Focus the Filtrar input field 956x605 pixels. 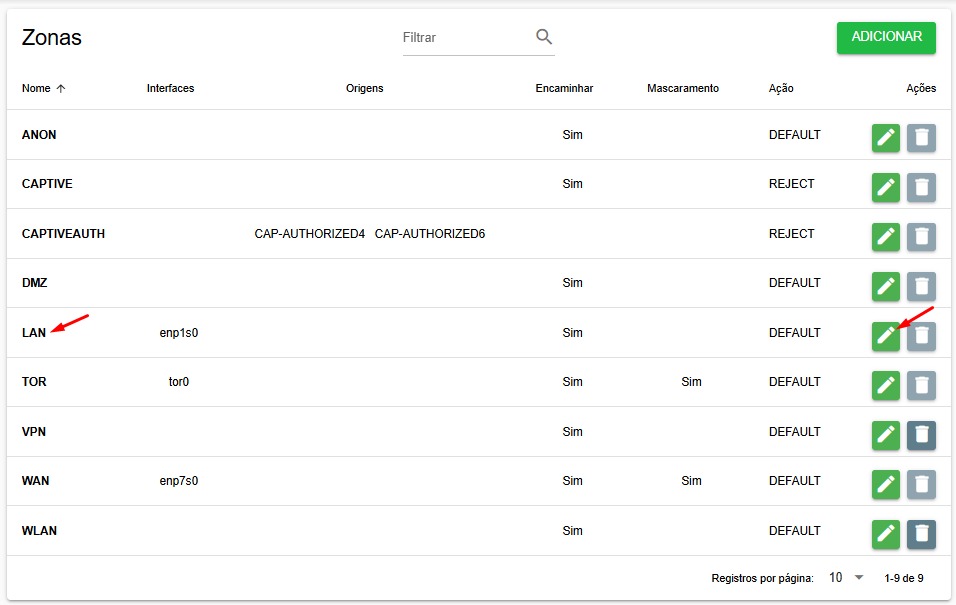click(x=466, y=38)
